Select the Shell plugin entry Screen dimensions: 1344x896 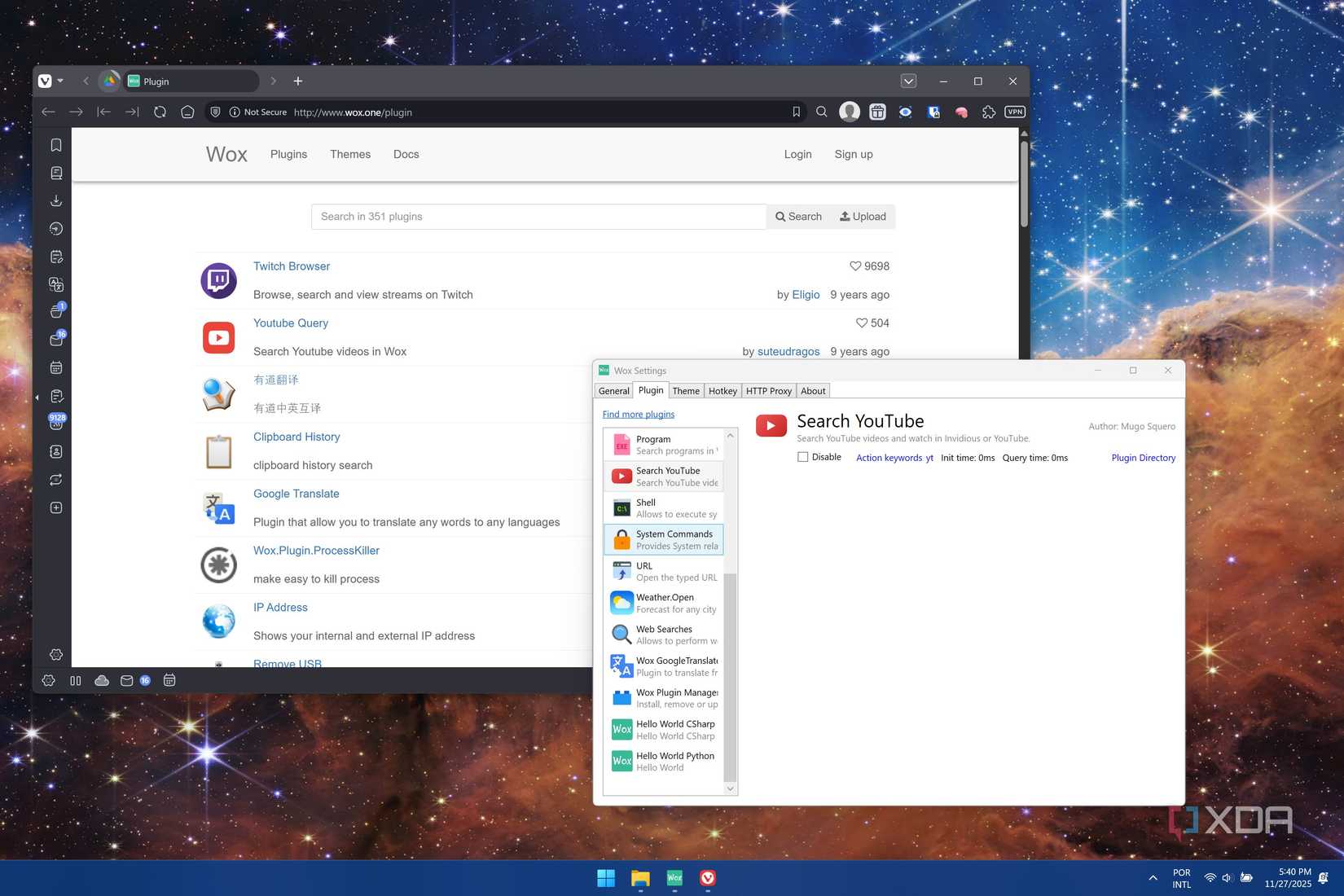click(x=664, y=507)
